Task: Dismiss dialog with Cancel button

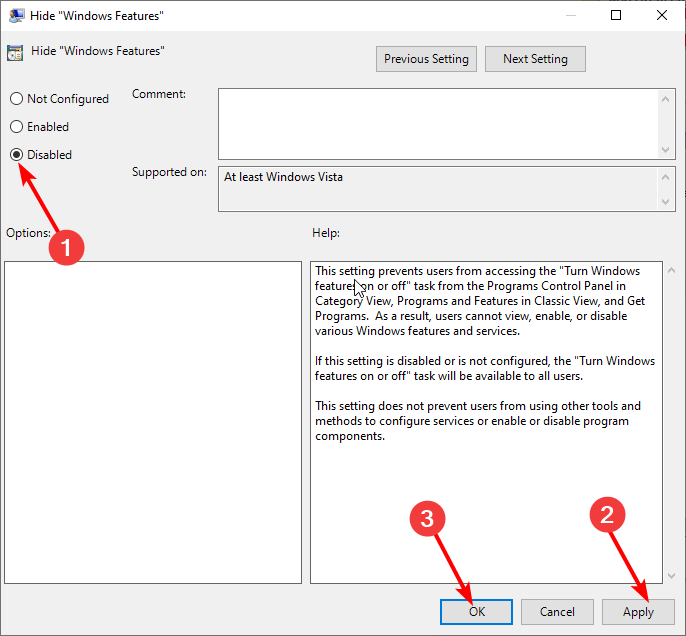Action: [557, 612]
